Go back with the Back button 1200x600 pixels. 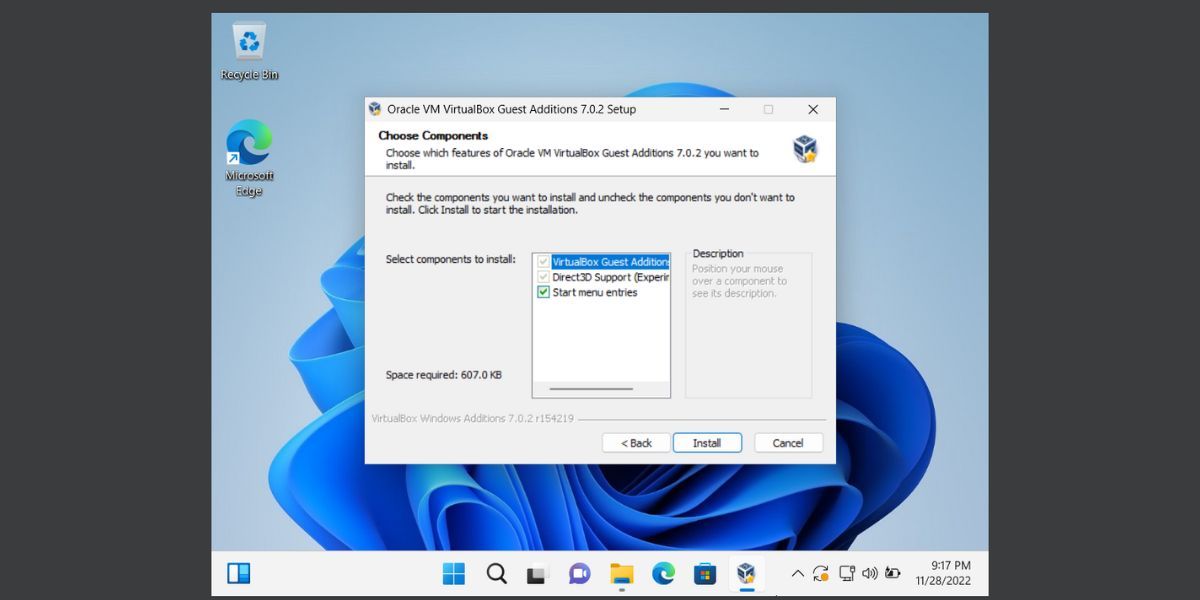(636, 443)
